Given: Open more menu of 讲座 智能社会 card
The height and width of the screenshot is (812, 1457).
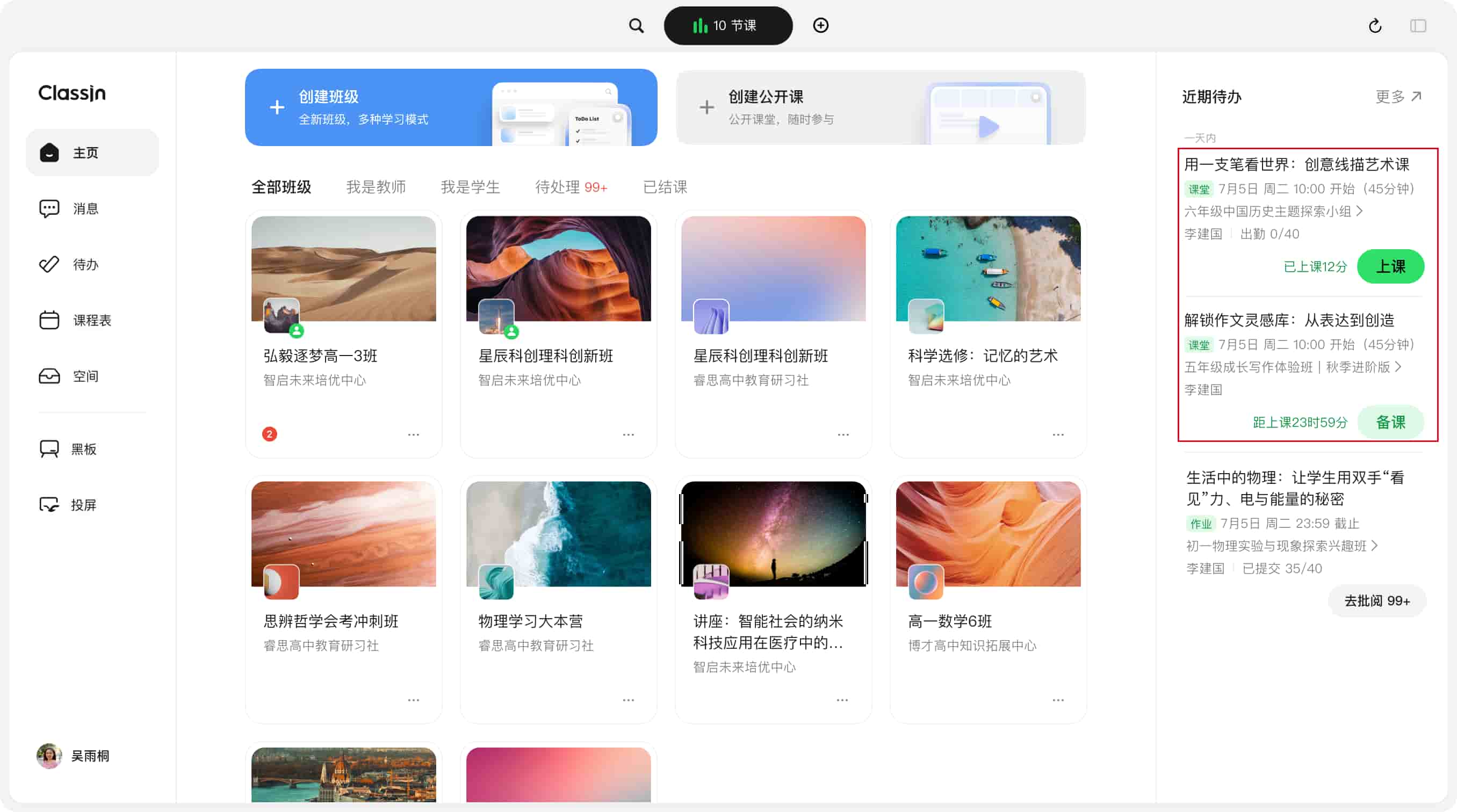Looking at the screenshot, I should tap(842, 700).
